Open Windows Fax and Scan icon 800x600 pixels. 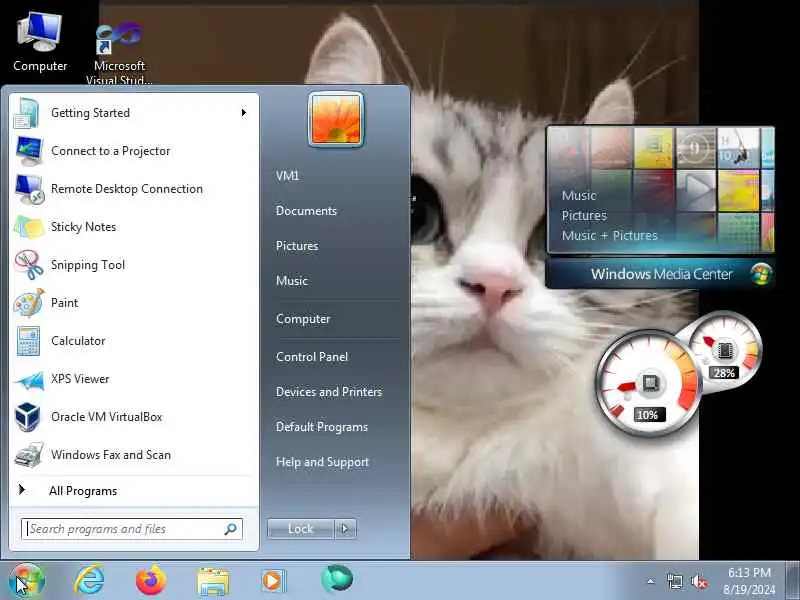pos(29,455)
